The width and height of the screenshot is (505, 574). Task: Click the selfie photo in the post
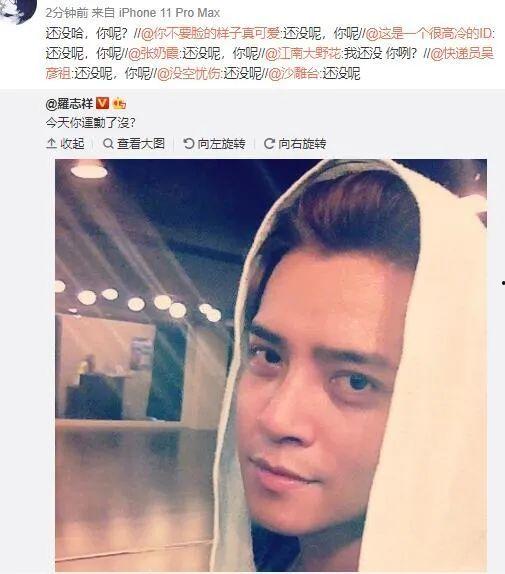pyautogui.click(x=271, y=365)
